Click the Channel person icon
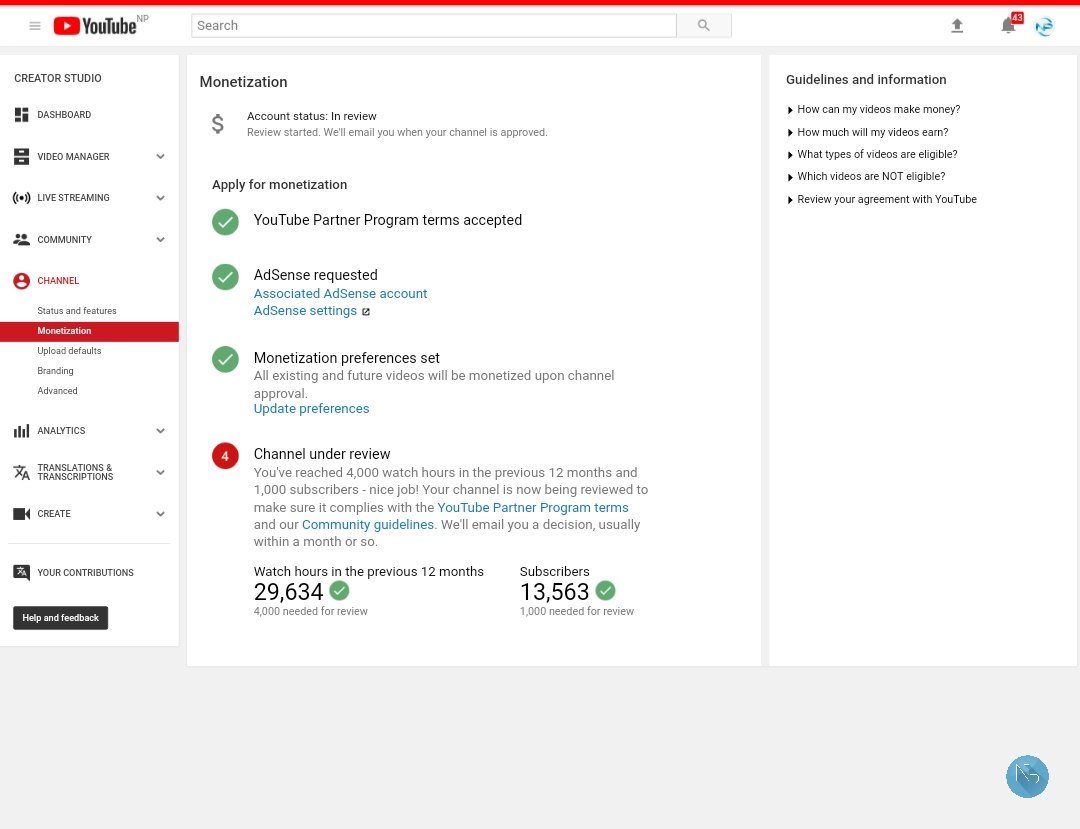Viewport: 1080px width, 829px height. tap(21, 280)
